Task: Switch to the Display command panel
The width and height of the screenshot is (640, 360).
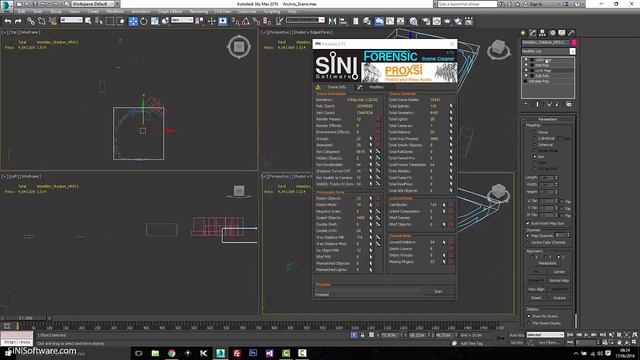Action: 562,33
